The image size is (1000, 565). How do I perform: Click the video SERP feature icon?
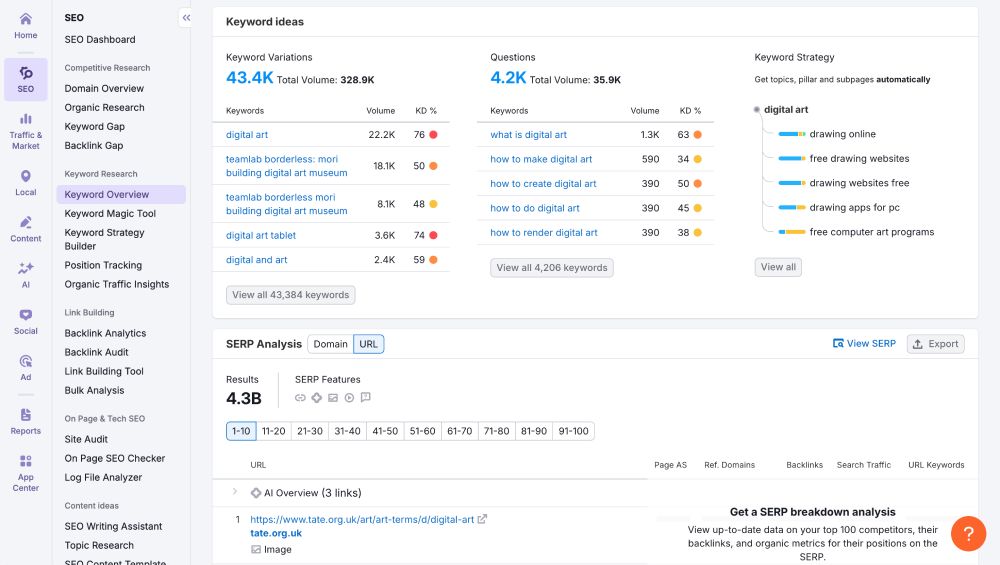[349, 398]
